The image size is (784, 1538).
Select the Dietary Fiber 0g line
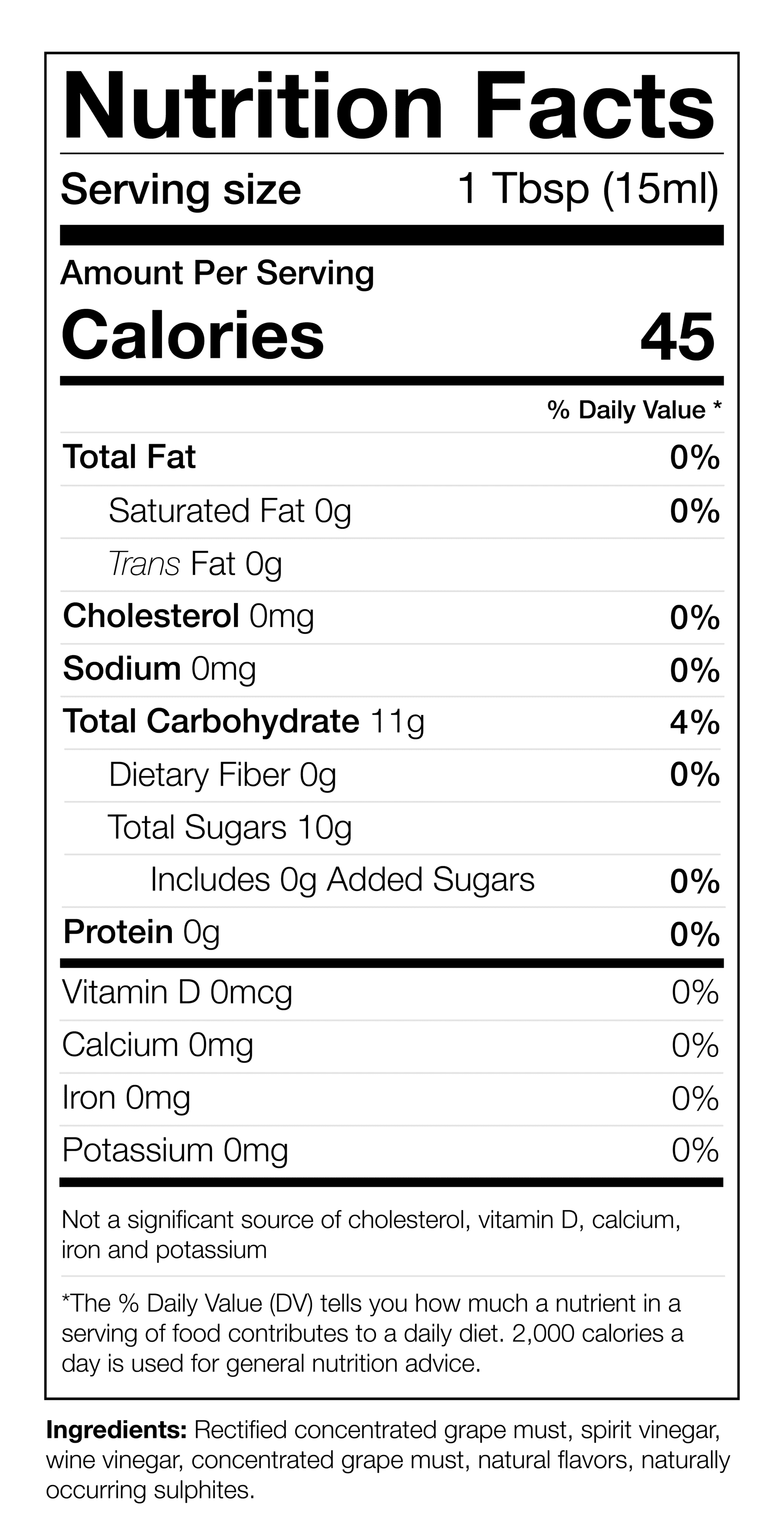[222, 775]
